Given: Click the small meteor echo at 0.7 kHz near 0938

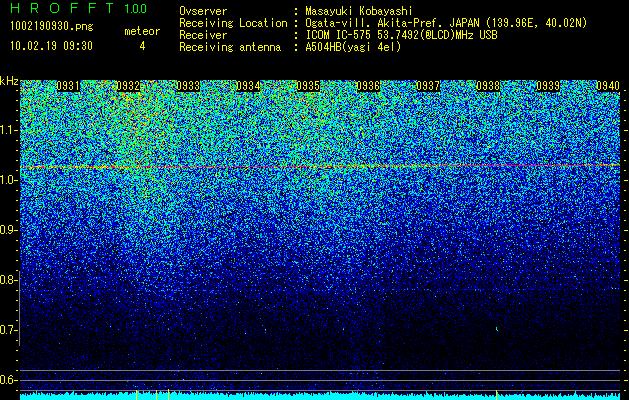Looking at the screenshot, I should point(497,329).
